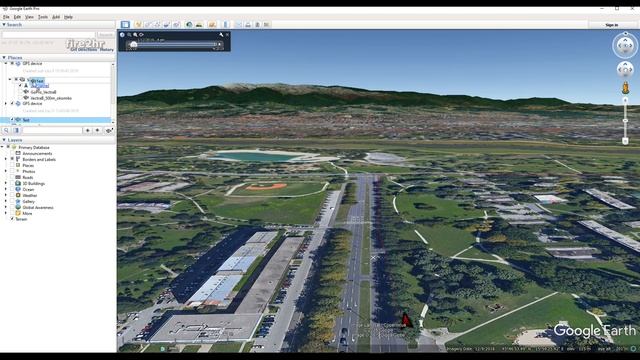Open the File menu

[6, 17]
